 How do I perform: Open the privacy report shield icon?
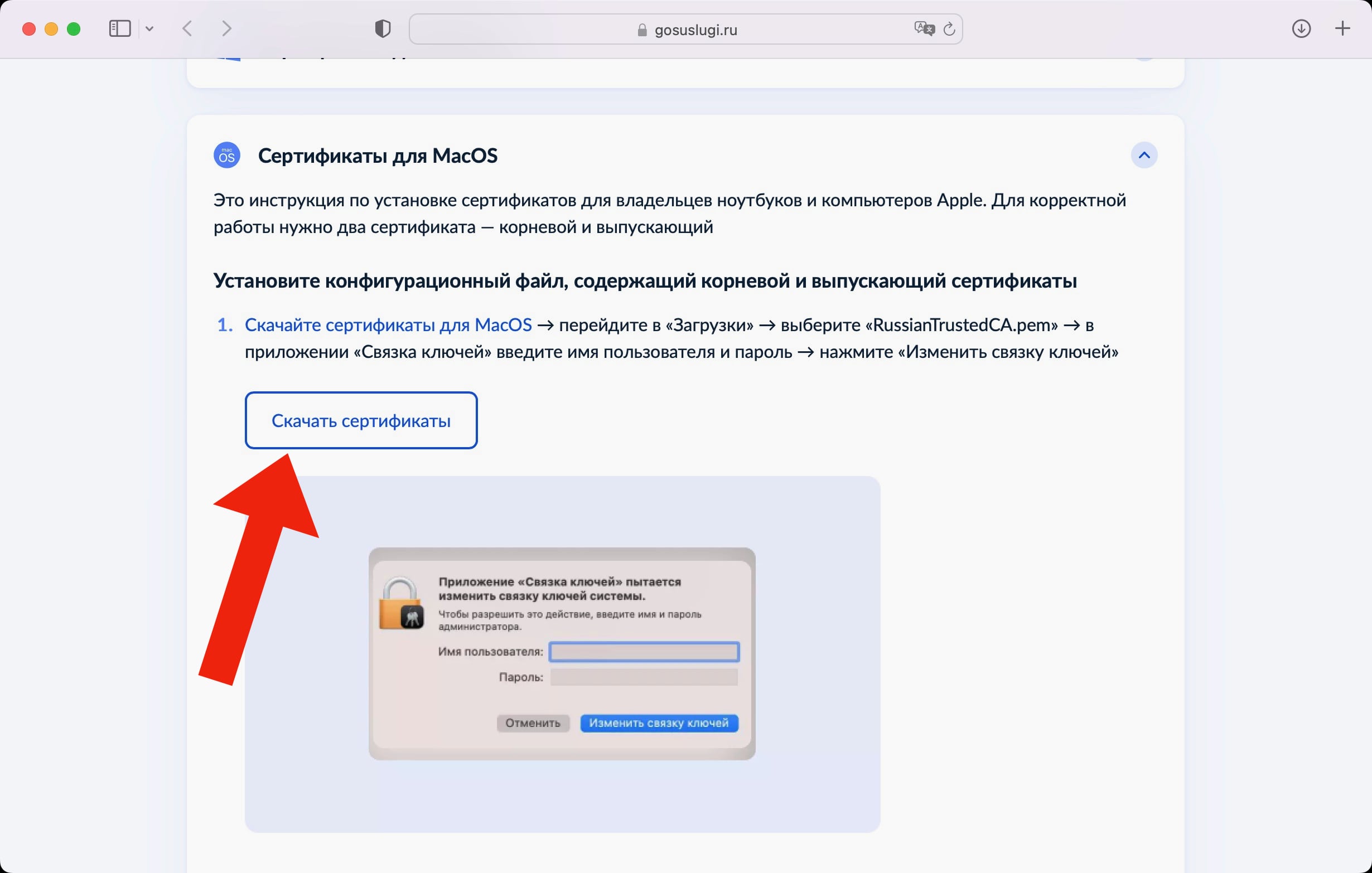(x=383, y=28)
